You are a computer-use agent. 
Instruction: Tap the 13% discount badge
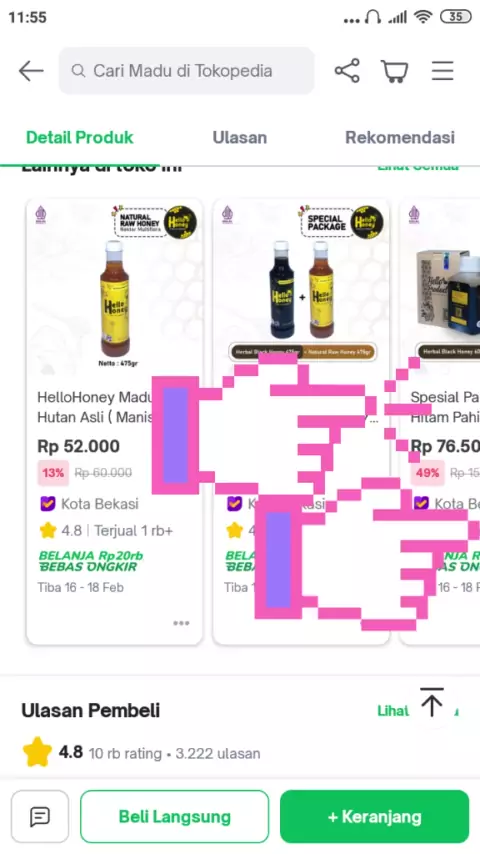tap(53, 472)
